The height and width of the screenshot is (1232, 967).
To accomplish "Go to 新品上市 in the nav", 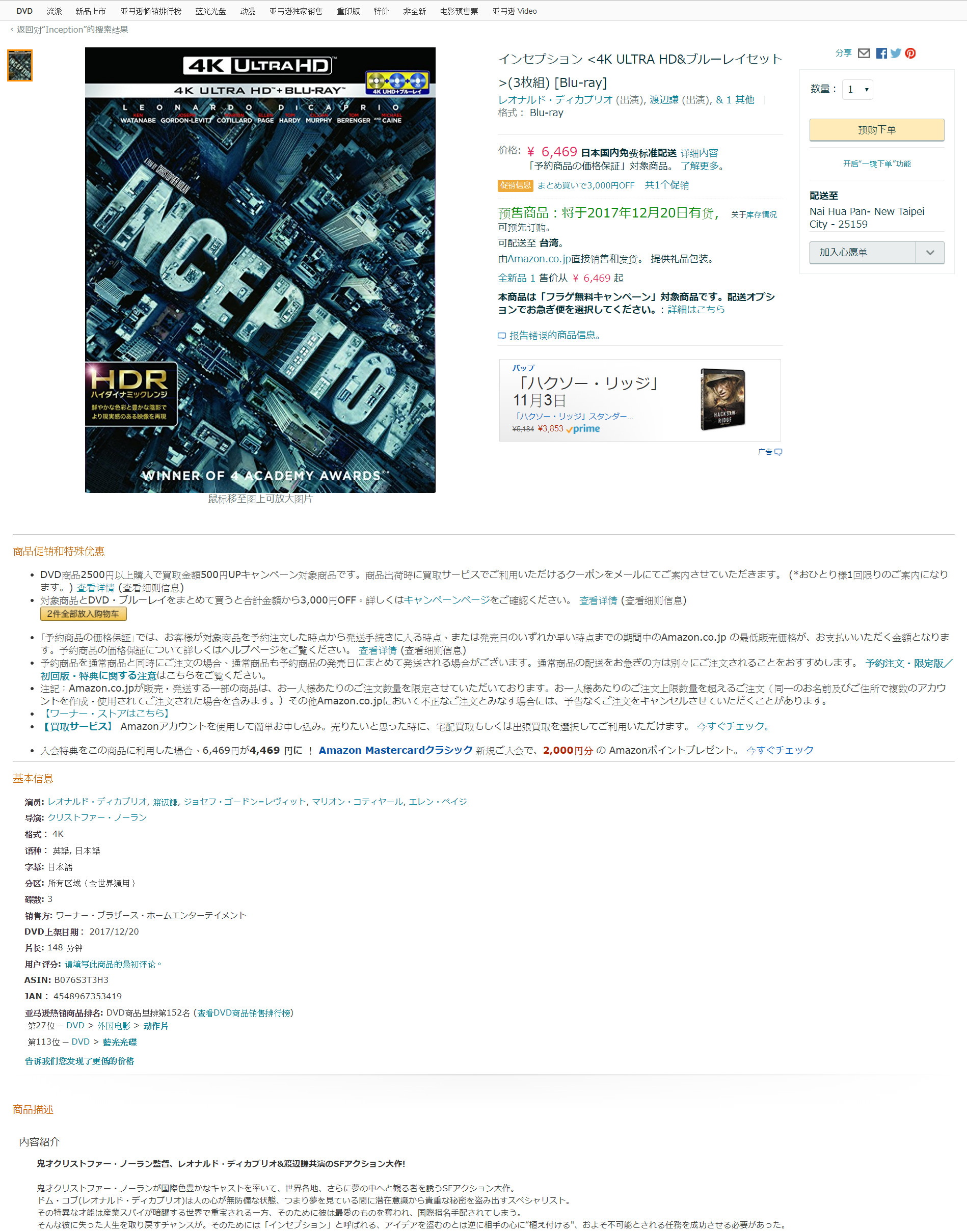I will [x=91, y=11].
